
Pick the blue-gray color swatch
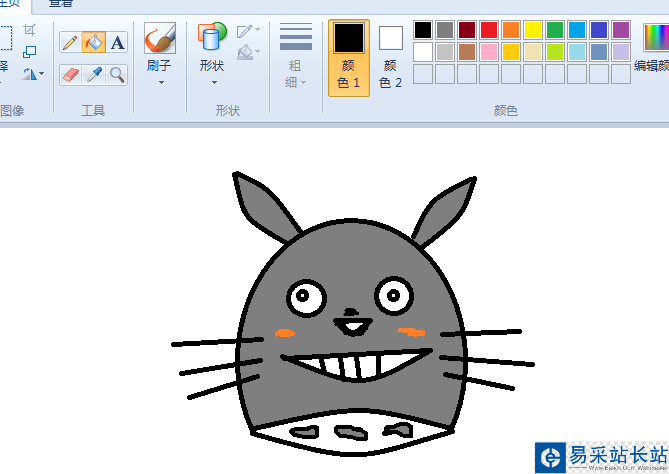(x=599, y=52)
